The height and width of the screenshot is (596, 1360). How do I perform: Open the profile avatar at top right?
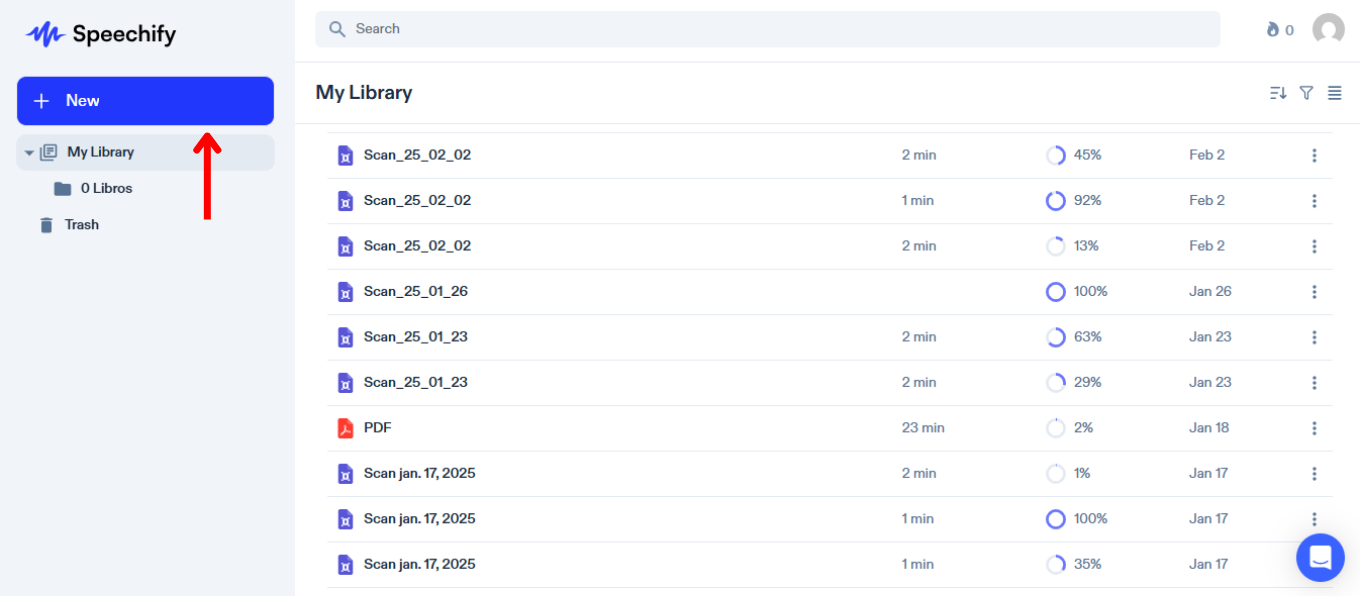pos(1328,29)
